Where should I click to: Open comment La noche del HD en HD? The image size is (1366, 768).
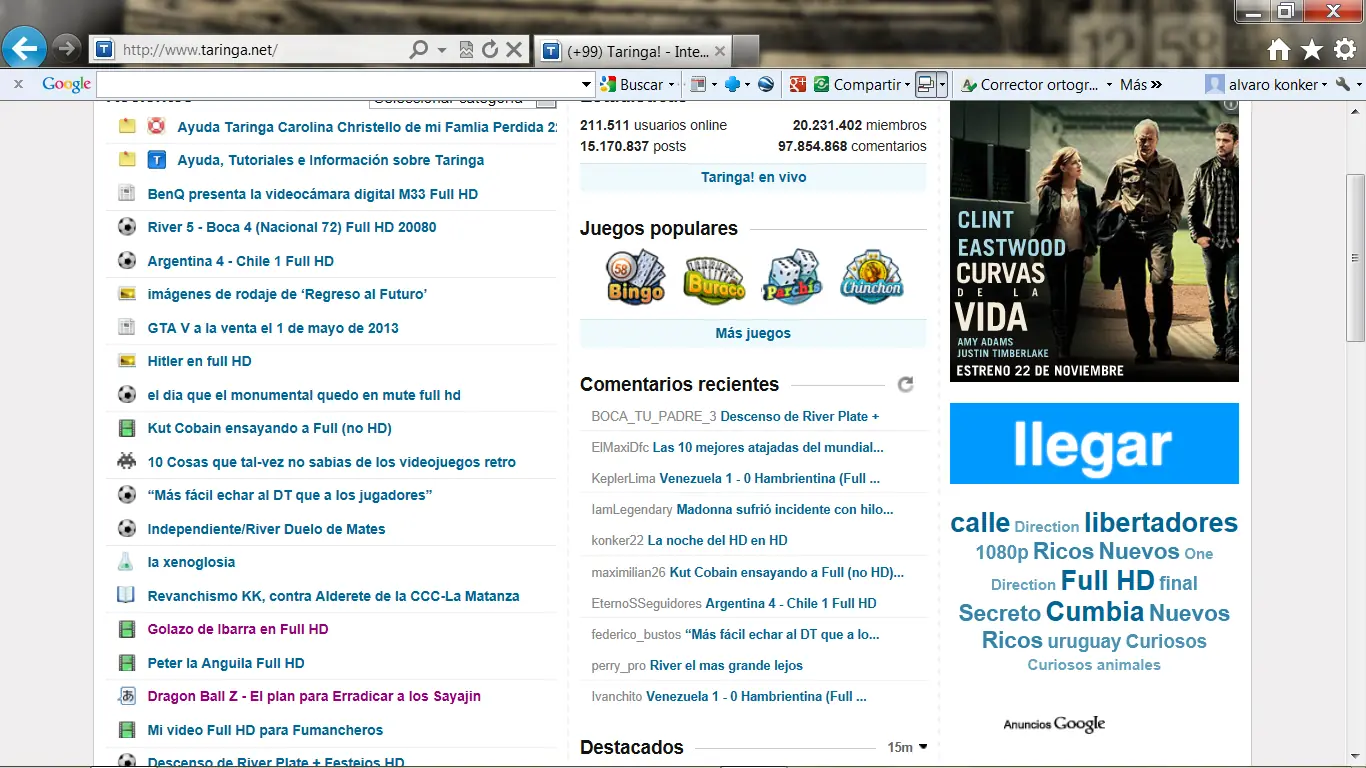point(717,540)
